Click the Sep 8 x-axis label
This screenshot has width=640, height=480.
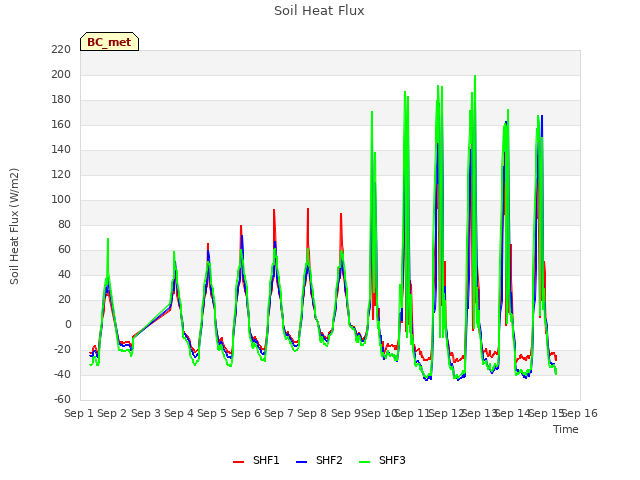tap(312, 413)
